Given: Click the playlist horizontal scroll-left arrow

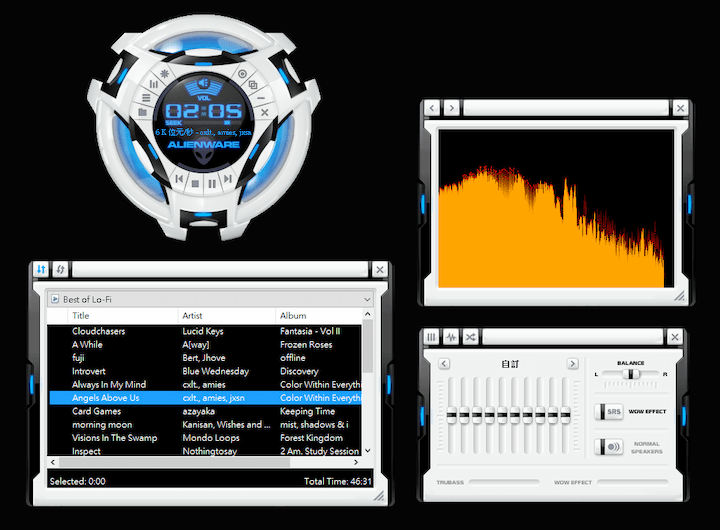Looking at the screenshot, I should click(53, 462).
